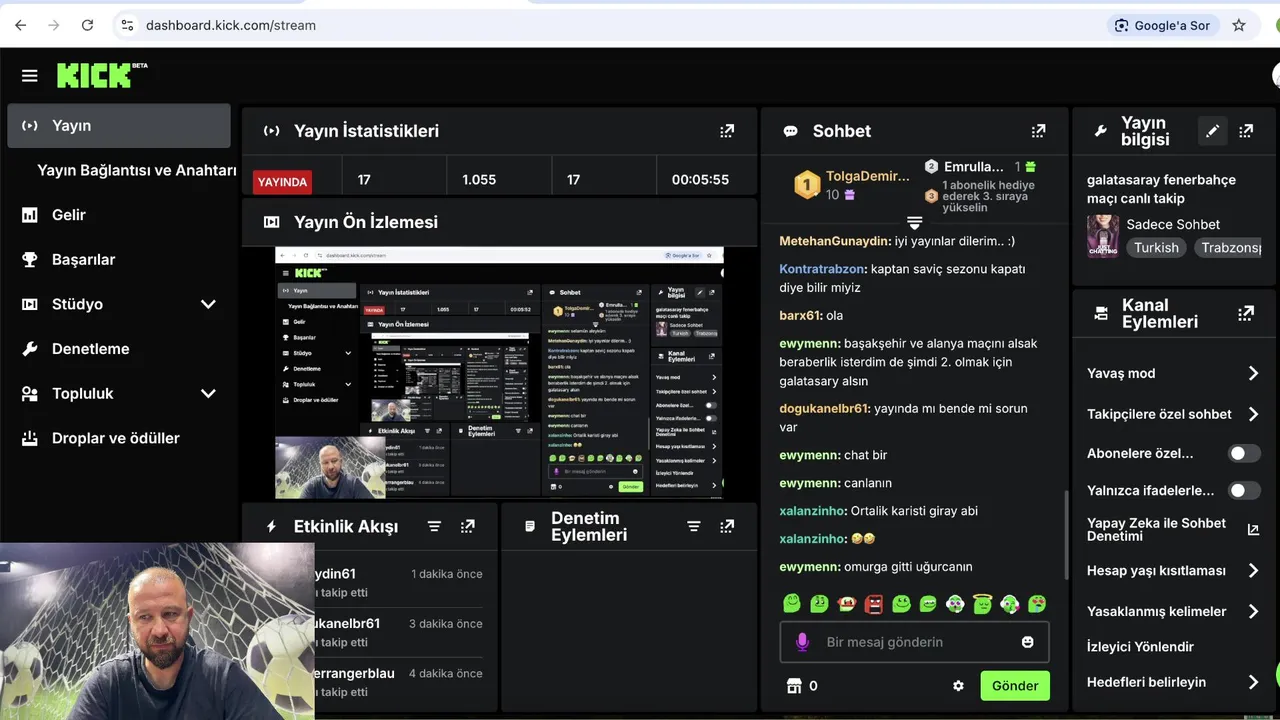
Task: Pop out the Sohbet chat panel
Action: click(x=1038, y=131)
